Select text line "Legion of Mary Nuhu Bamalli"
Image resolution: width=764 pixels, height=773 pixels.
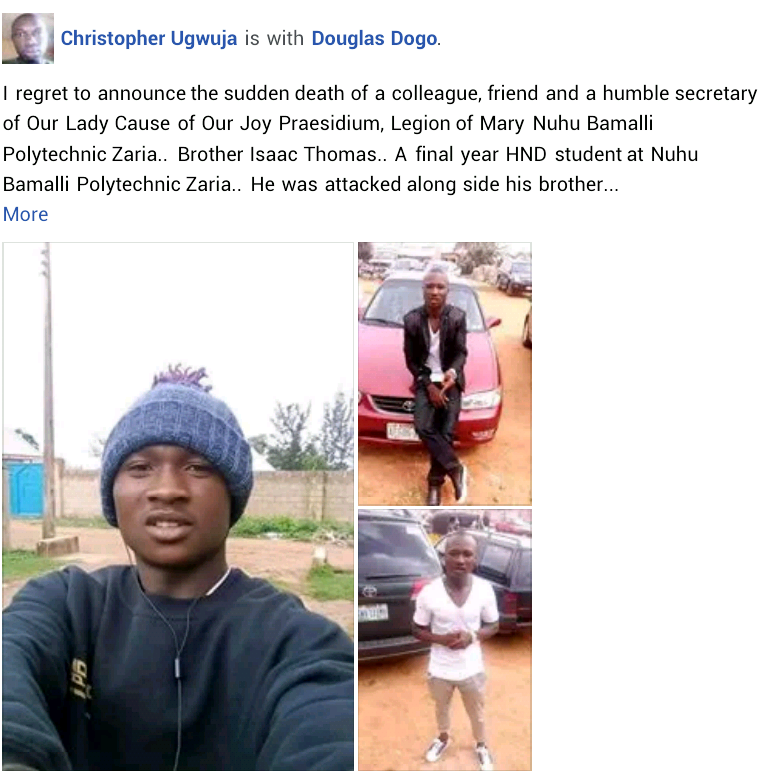pyautogui.click(x=521, y=123)
